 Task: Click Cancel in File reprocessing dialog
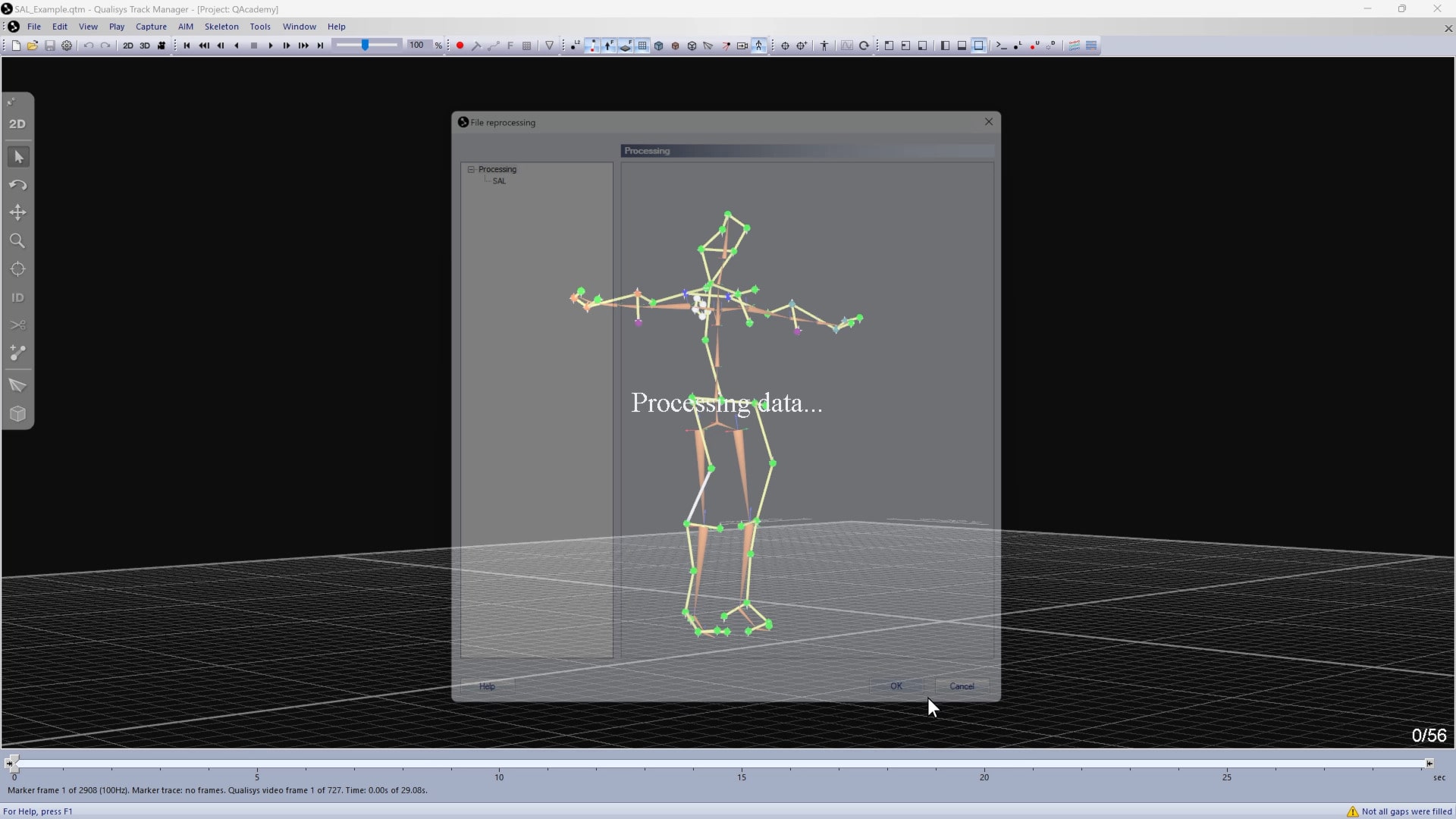point(962,686)
